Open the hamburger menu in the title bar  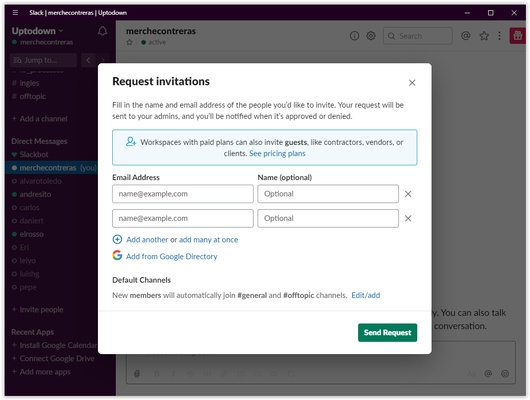15,13
